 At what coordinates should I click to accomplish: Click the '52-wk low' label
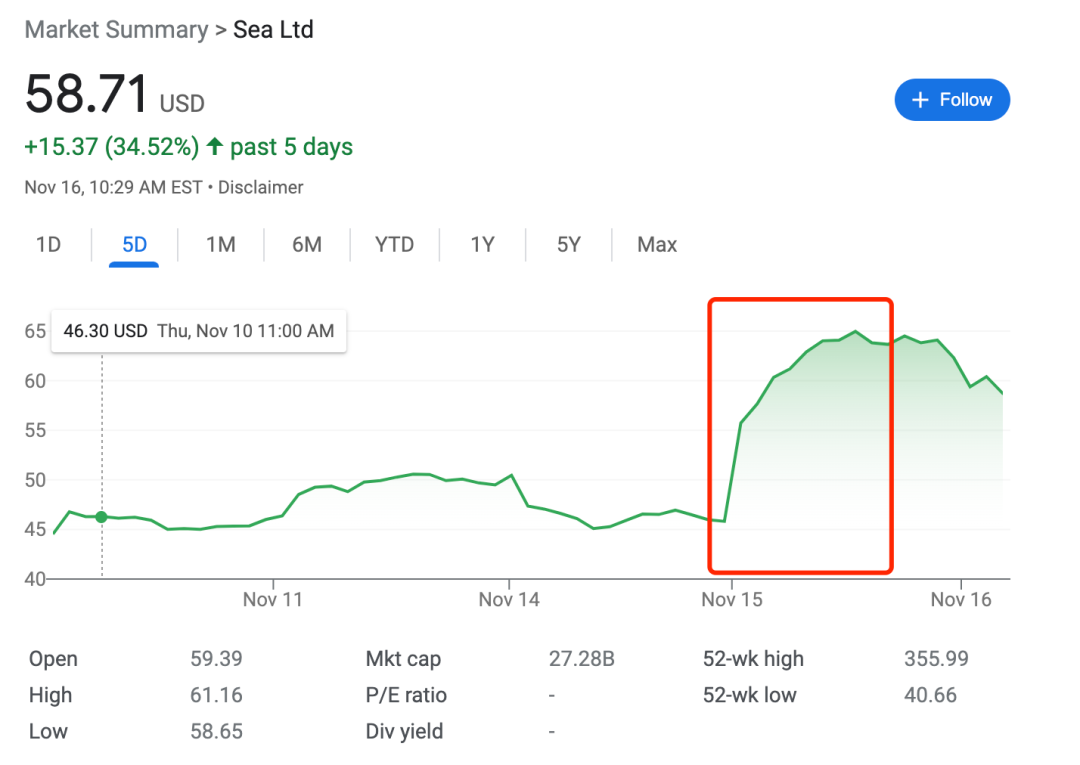(750, 695)
